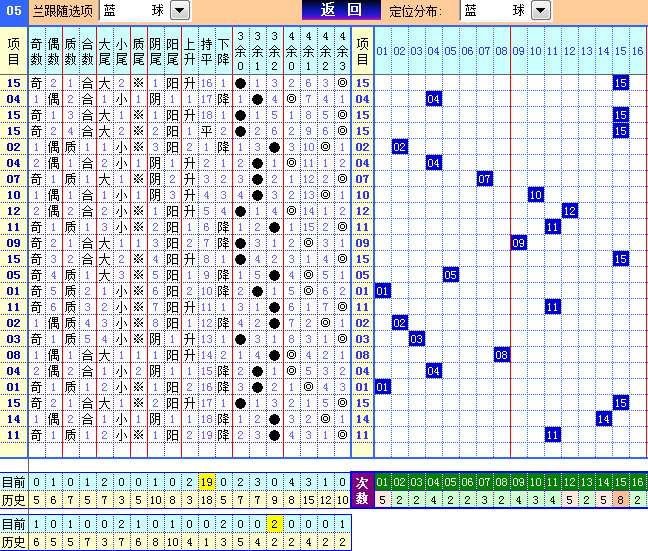The image size is (648, 551).
Task: Click the black dot in the 14 row
Action: (x=274, y=419)
